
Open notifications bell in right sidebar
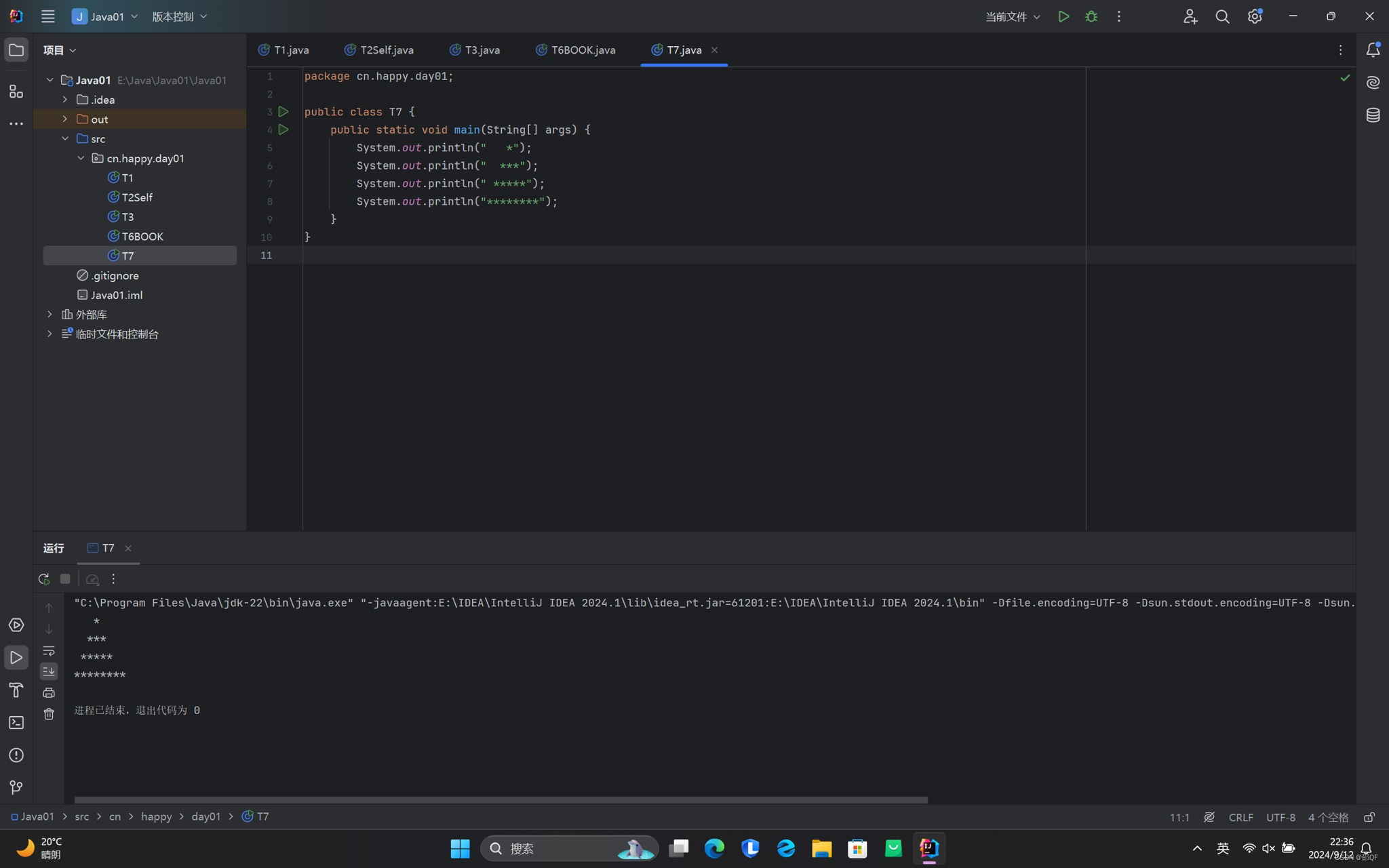[x=1373, y=50]
